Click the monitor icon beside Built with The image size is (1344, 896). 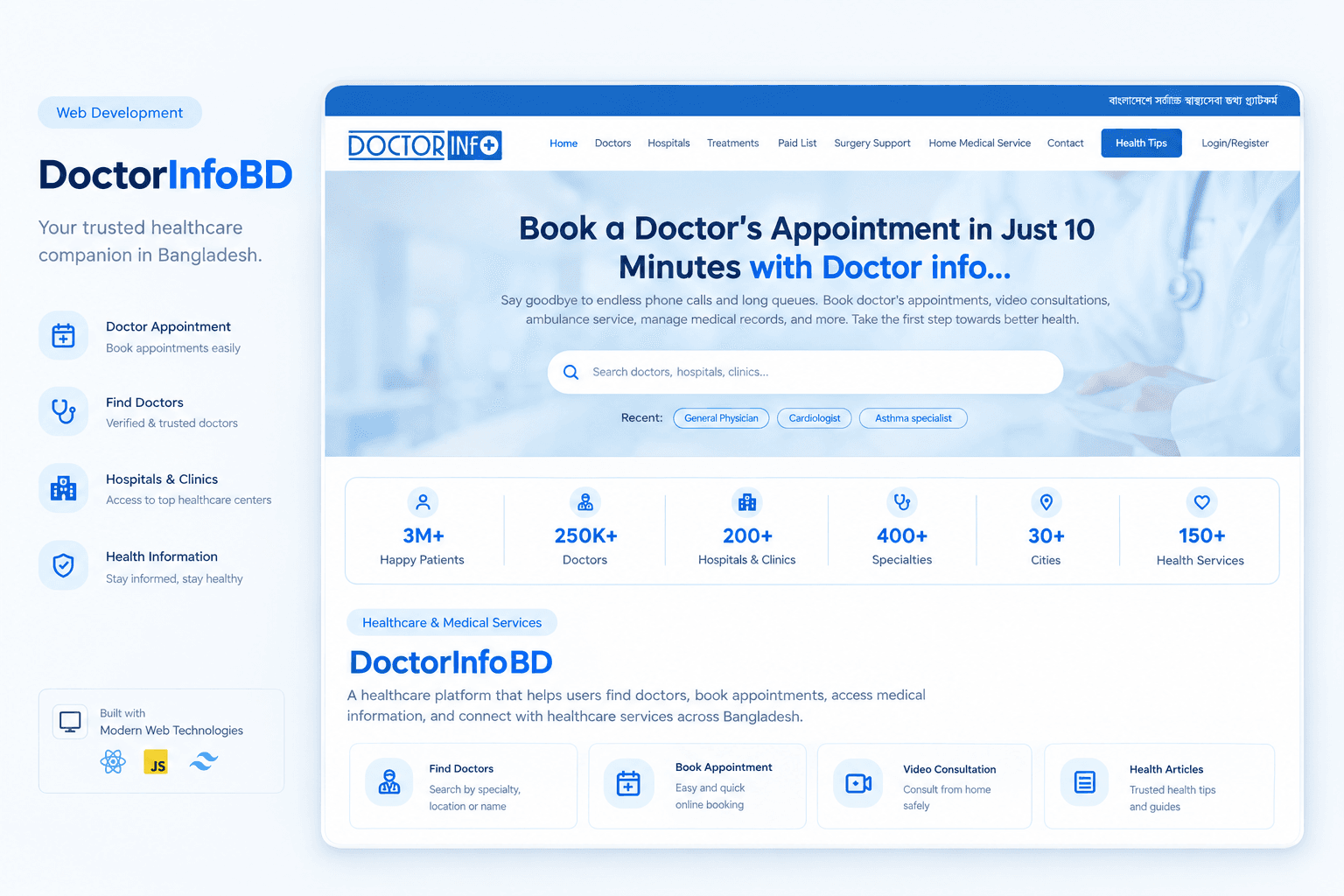[70, 722]
